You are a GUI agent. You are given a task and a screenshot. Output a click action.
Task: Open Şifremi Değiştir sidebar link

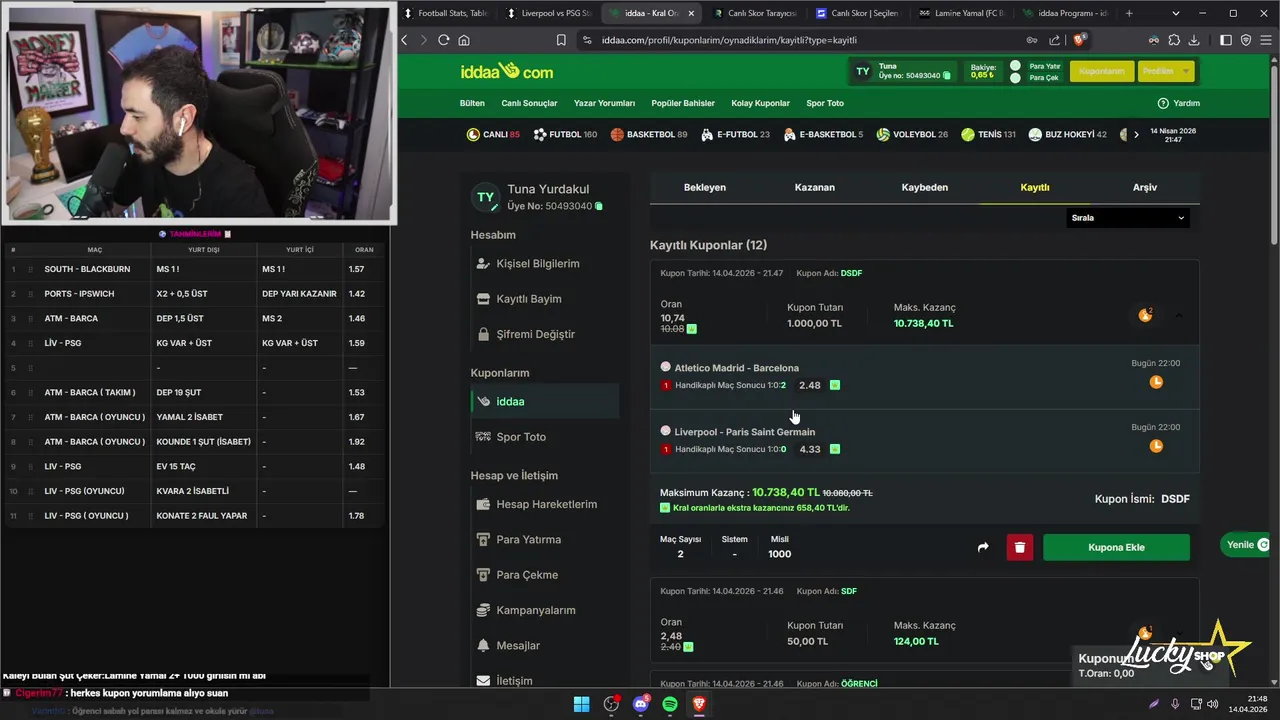(x=535, y=334)
